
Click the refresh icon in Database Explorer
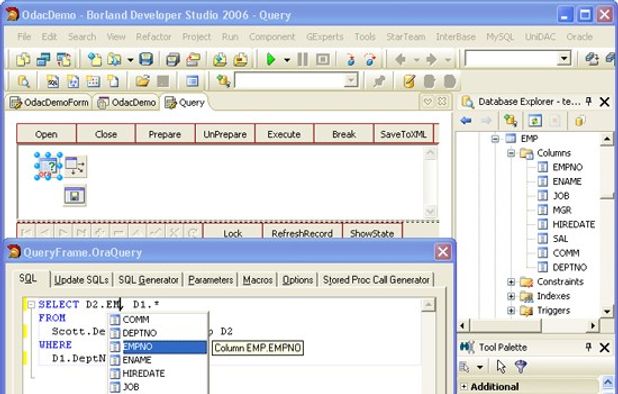[x=535, y=121]
